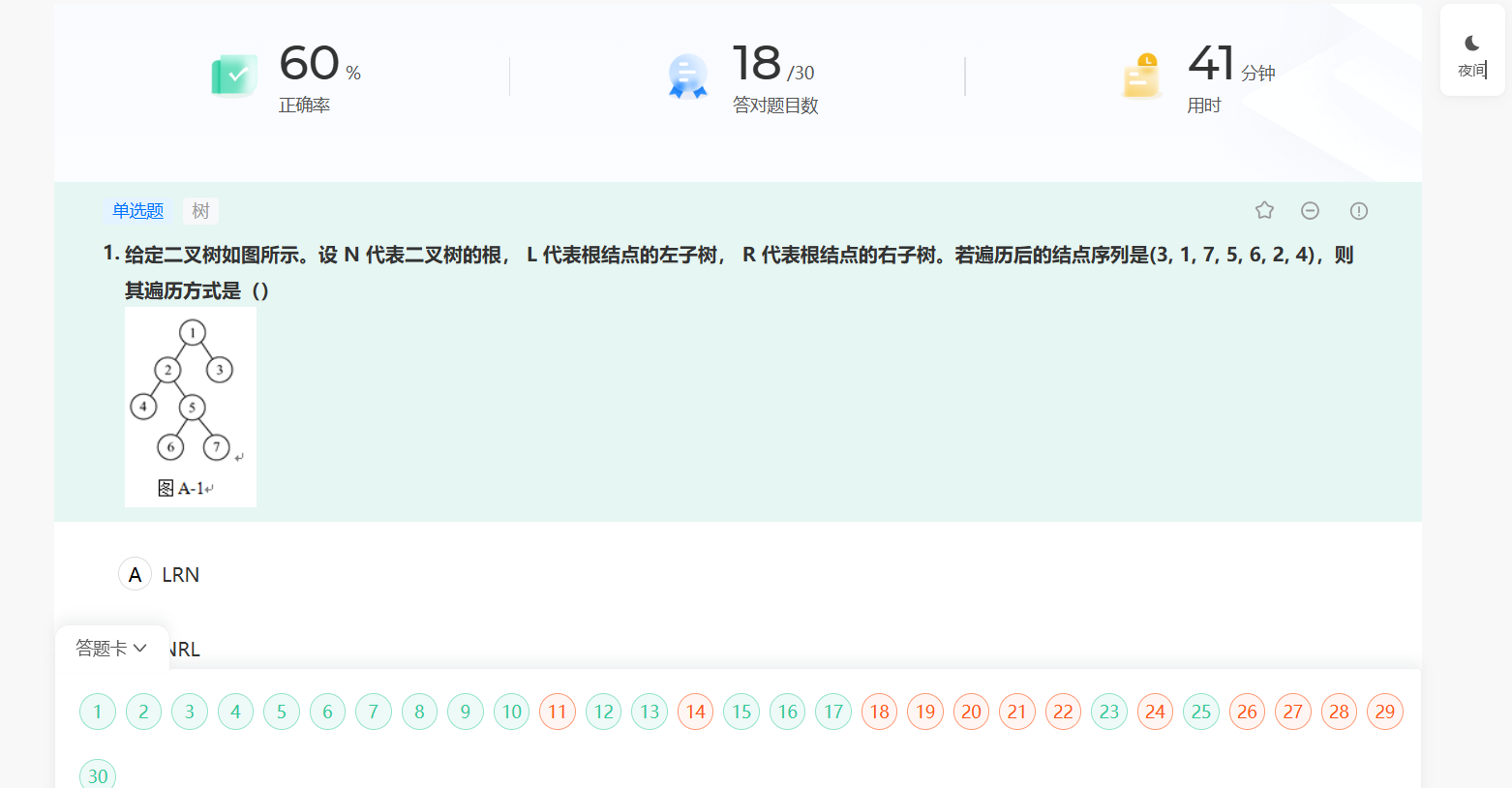Go to wrong question 19
The height and width of the screenshot is (788, 1512).
click(x=925, y=712)
